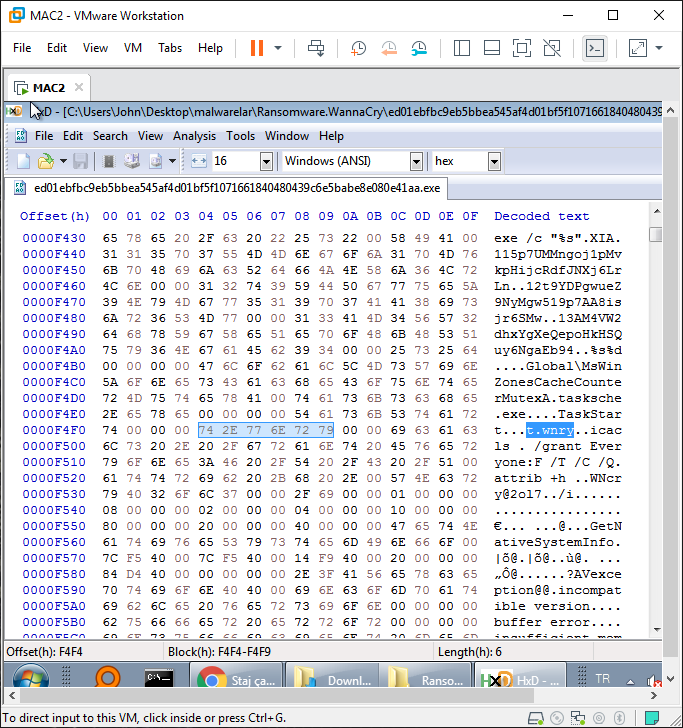
Task: Open the command prompt taskbar icon
Action: point(159,678)
